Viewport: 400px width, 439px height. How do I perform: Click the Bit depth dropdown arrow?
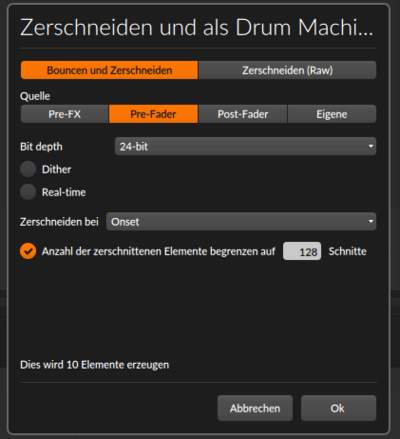(371, 146)
